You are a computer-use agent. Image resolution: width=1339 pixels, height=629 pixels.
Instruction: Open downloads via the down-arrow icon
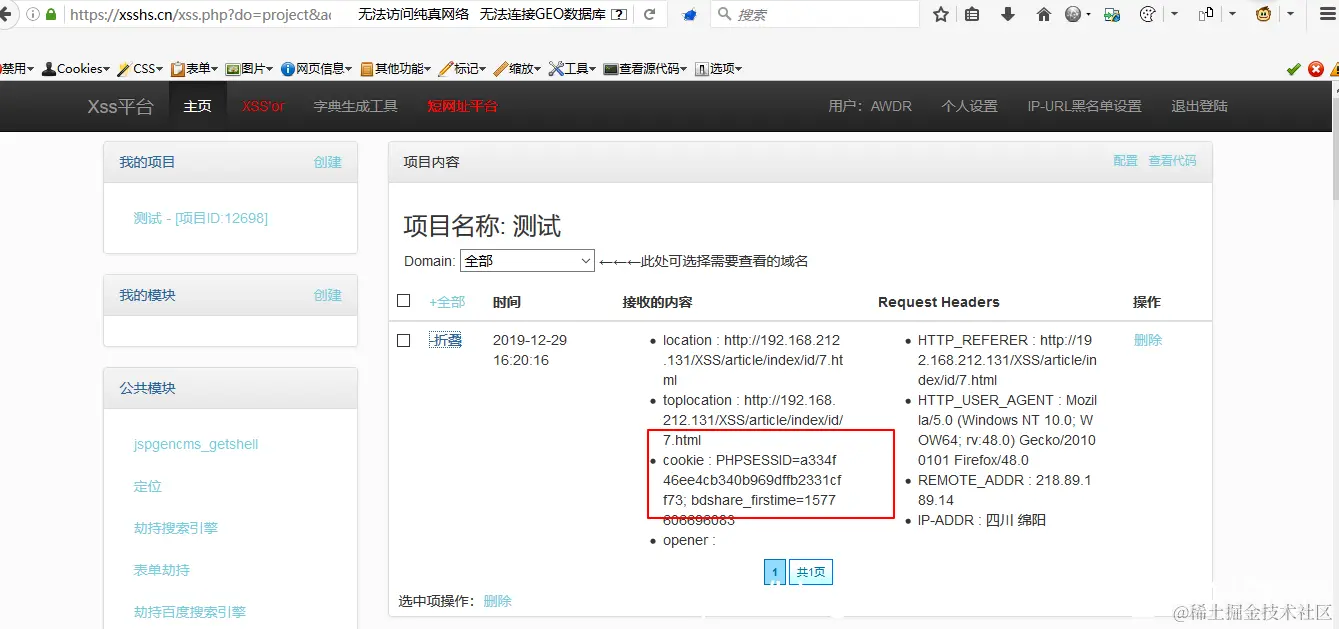pos(1008,14)
